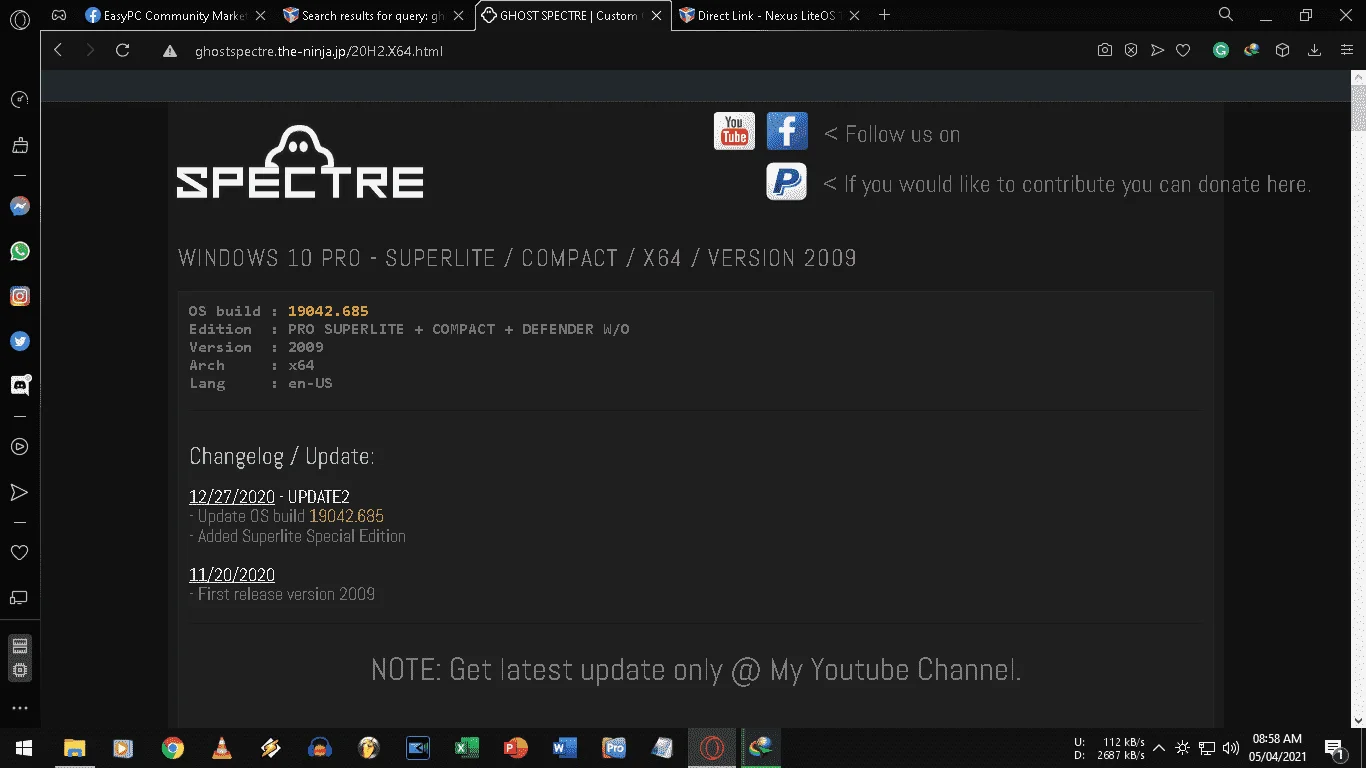Click the reload page button
The width and height of the screenshot is (1366, 768).
click(123, 50)
